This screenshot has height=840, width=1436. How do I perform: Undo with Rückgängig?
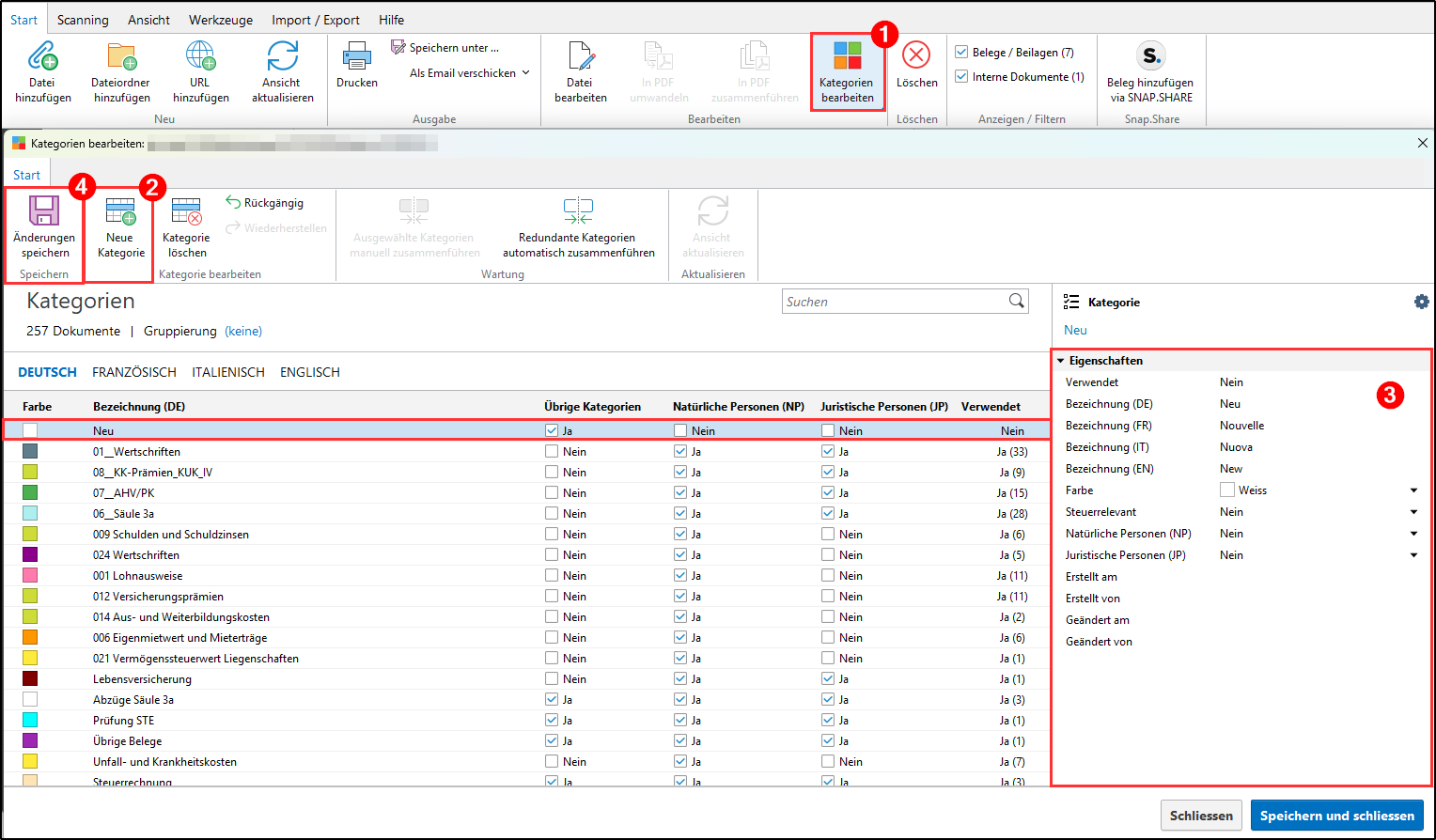tap(264, 202)
